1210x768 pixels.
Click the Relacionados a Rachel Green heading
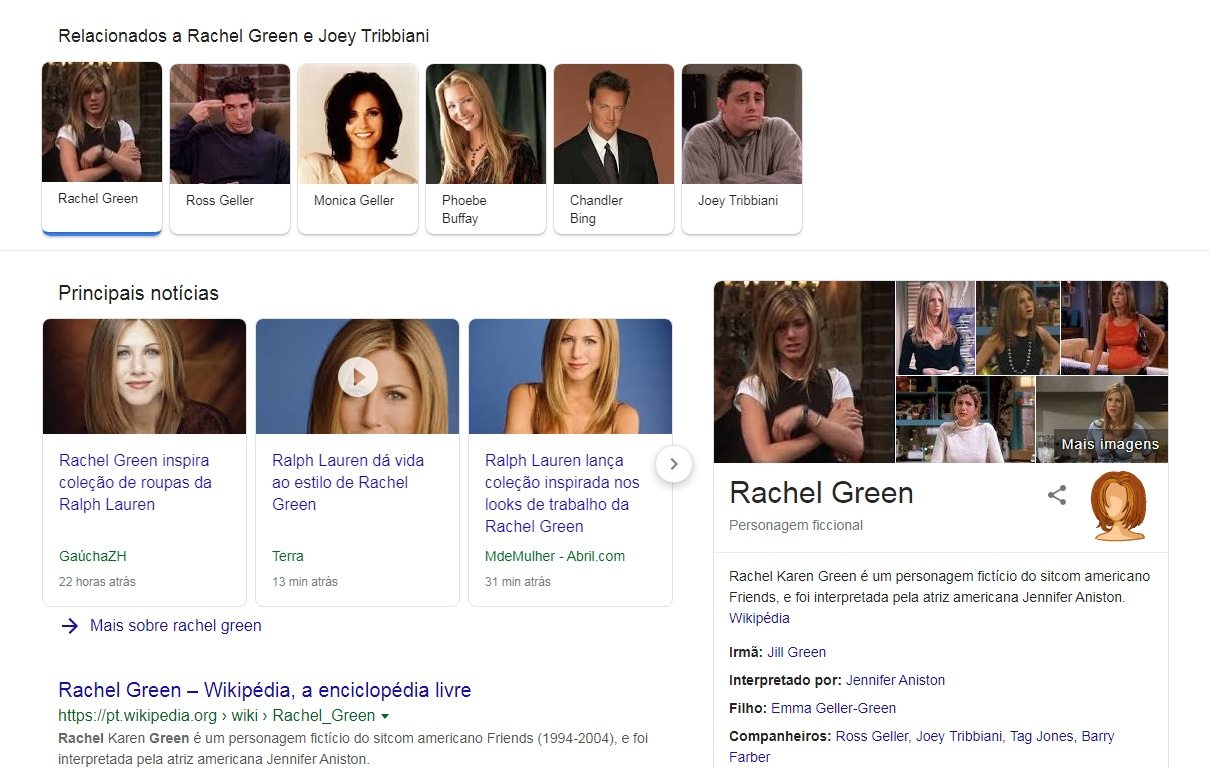tap(244, 36)
